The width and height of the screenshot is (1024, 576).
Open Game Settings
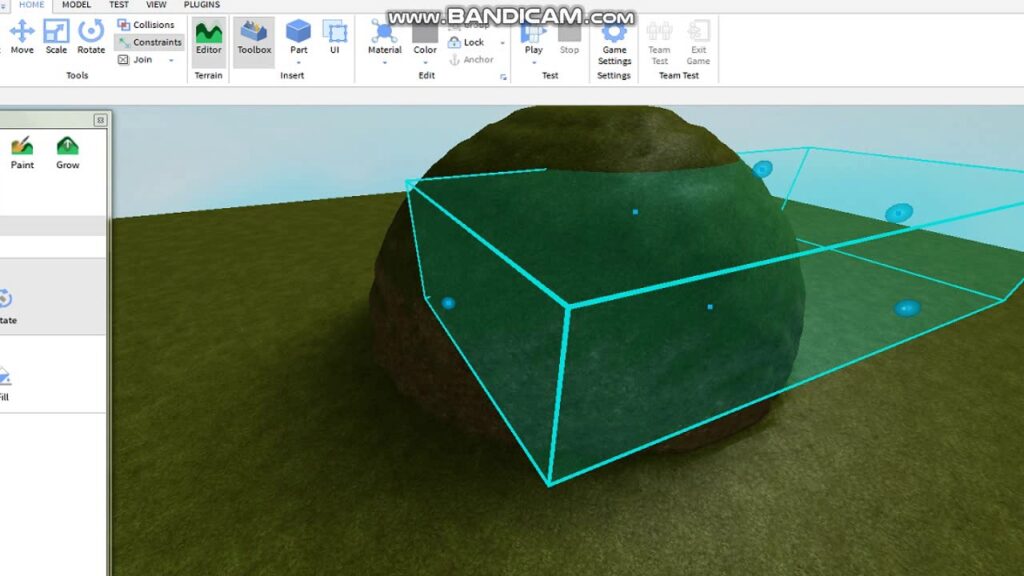tap(614, 43)
